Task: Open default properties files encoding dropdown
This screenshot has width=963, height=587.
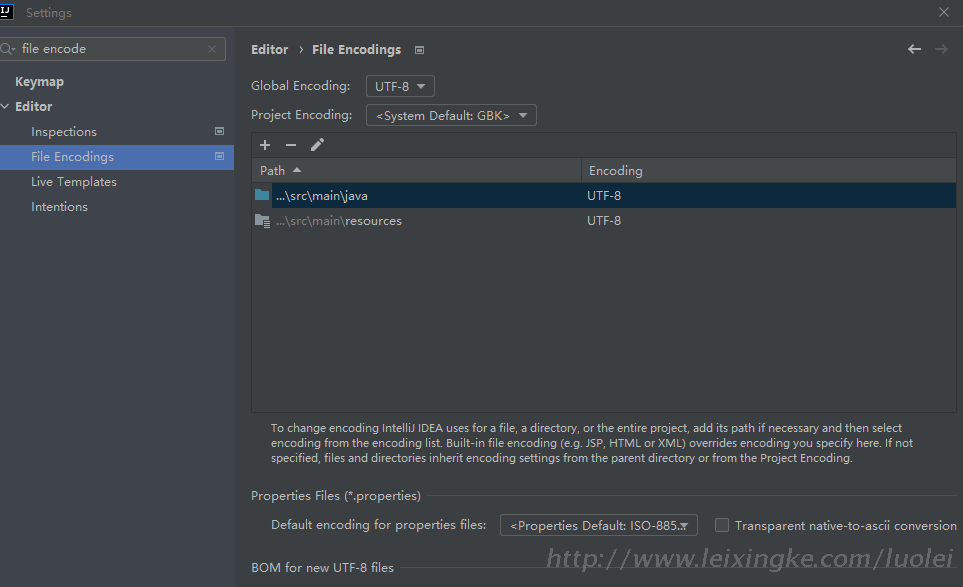Action: click(x=598, y=525)
